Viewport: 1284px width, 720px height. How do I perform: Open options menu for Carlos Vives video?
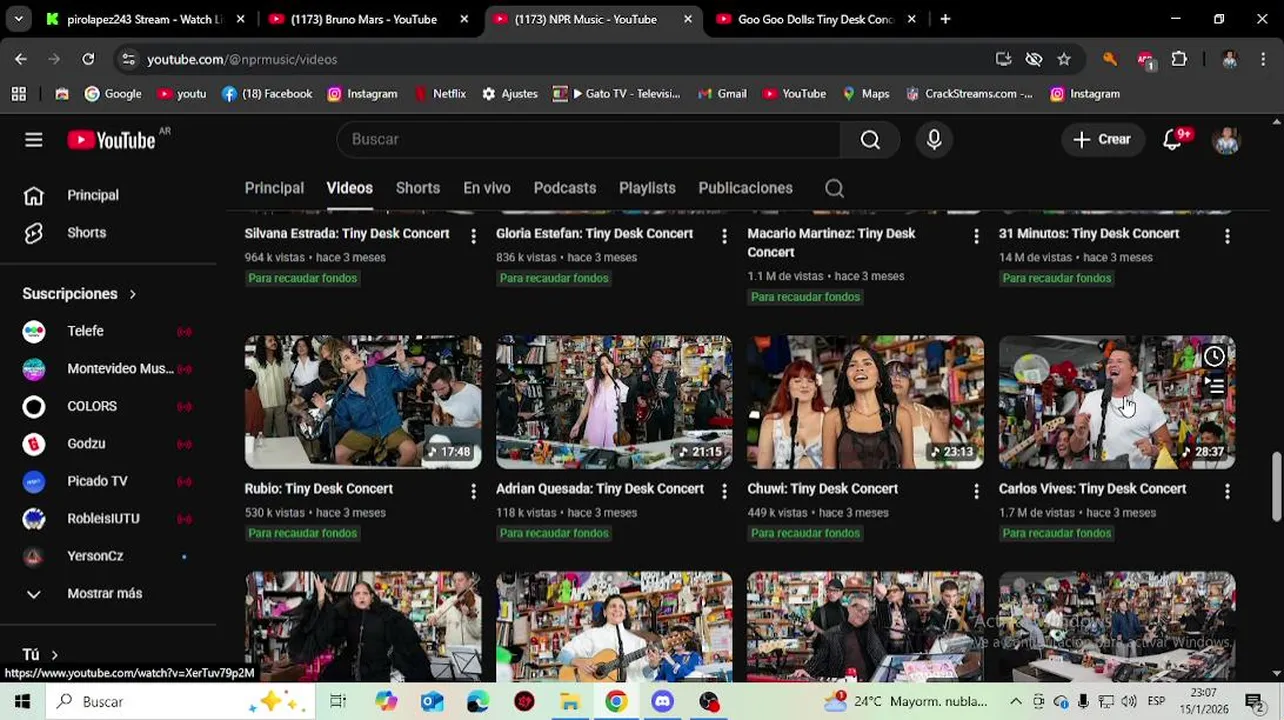pos(1227,491)
